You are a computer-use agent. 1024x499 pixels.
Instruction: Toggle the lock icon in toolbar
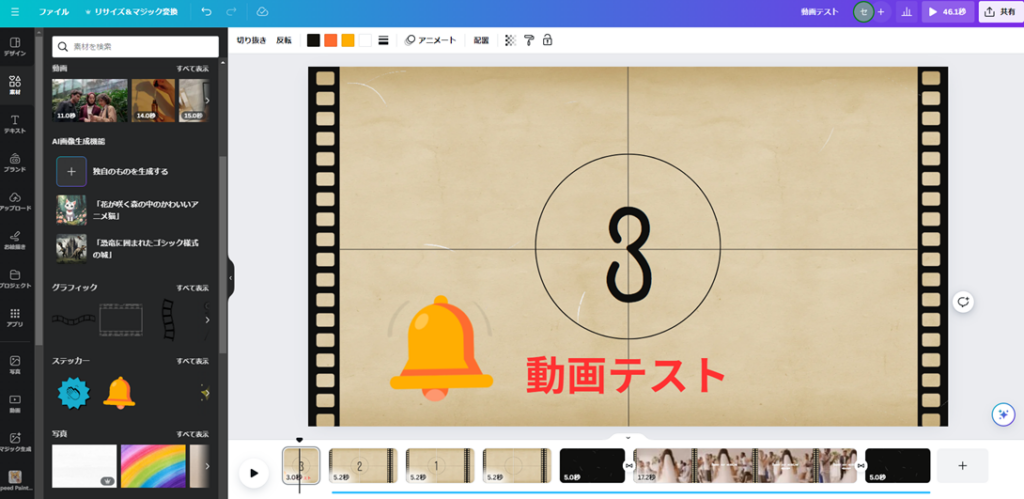547,40
